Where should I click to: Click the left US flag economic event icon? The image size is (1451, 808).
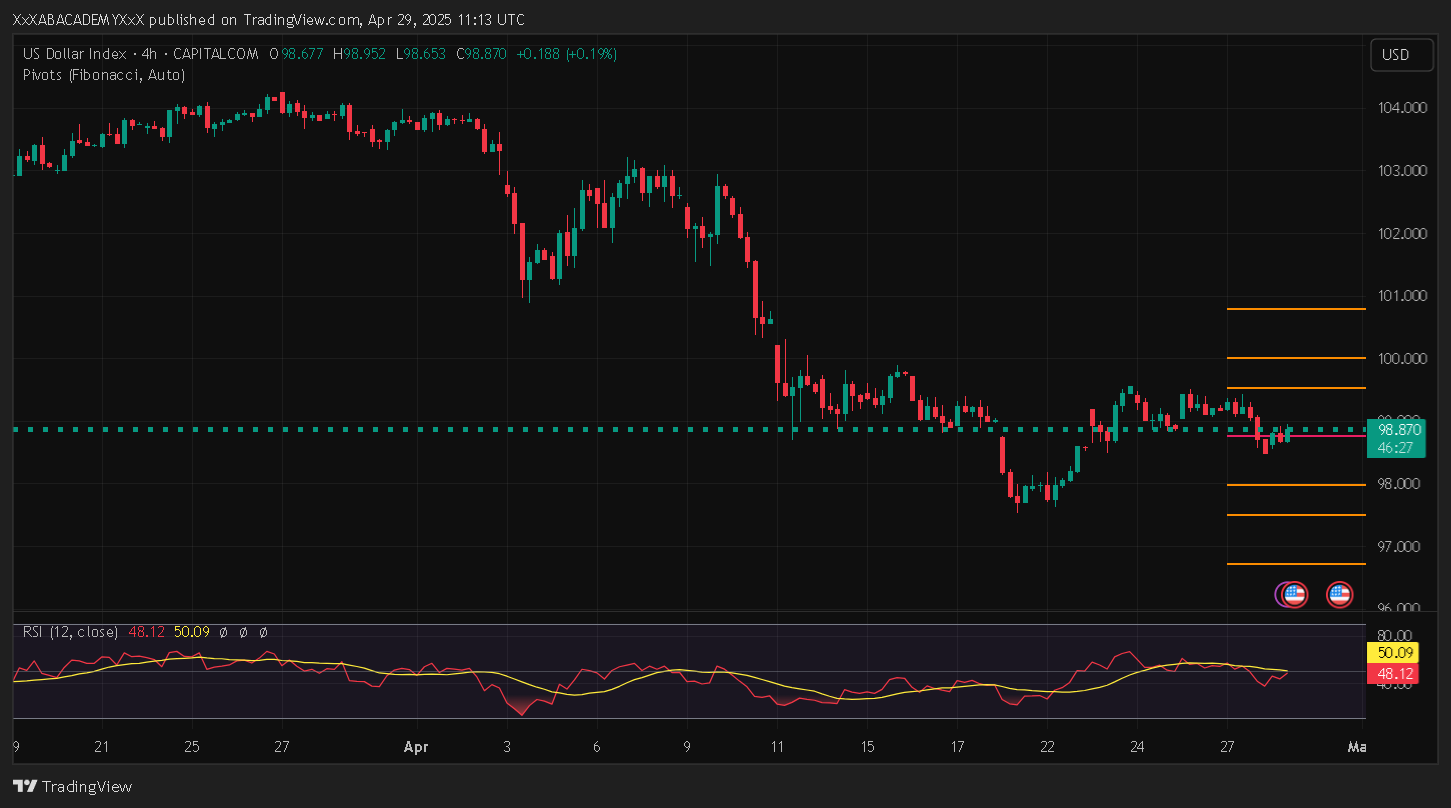(x=1293, y=595)
